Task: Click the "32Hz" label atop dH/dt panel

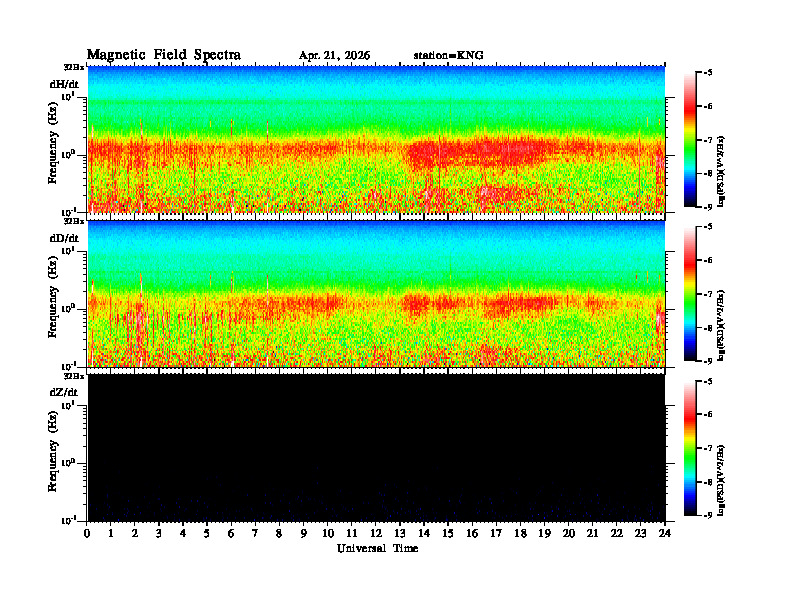Action: click(x=73, y=67)
